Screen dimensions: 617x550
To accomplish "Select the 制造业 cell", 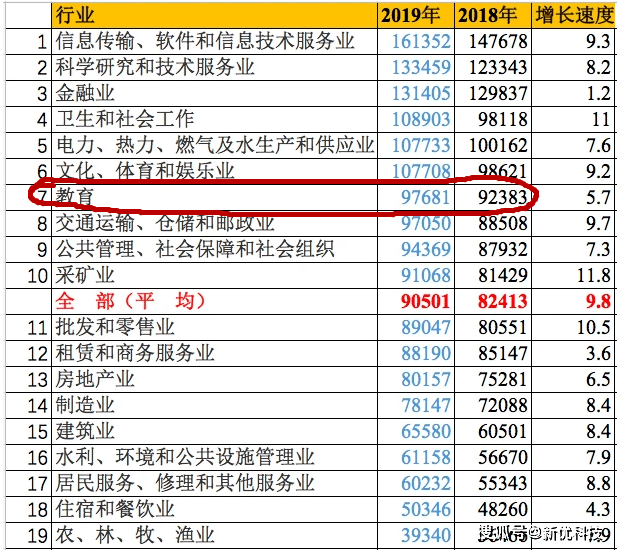I will point(214,405).
